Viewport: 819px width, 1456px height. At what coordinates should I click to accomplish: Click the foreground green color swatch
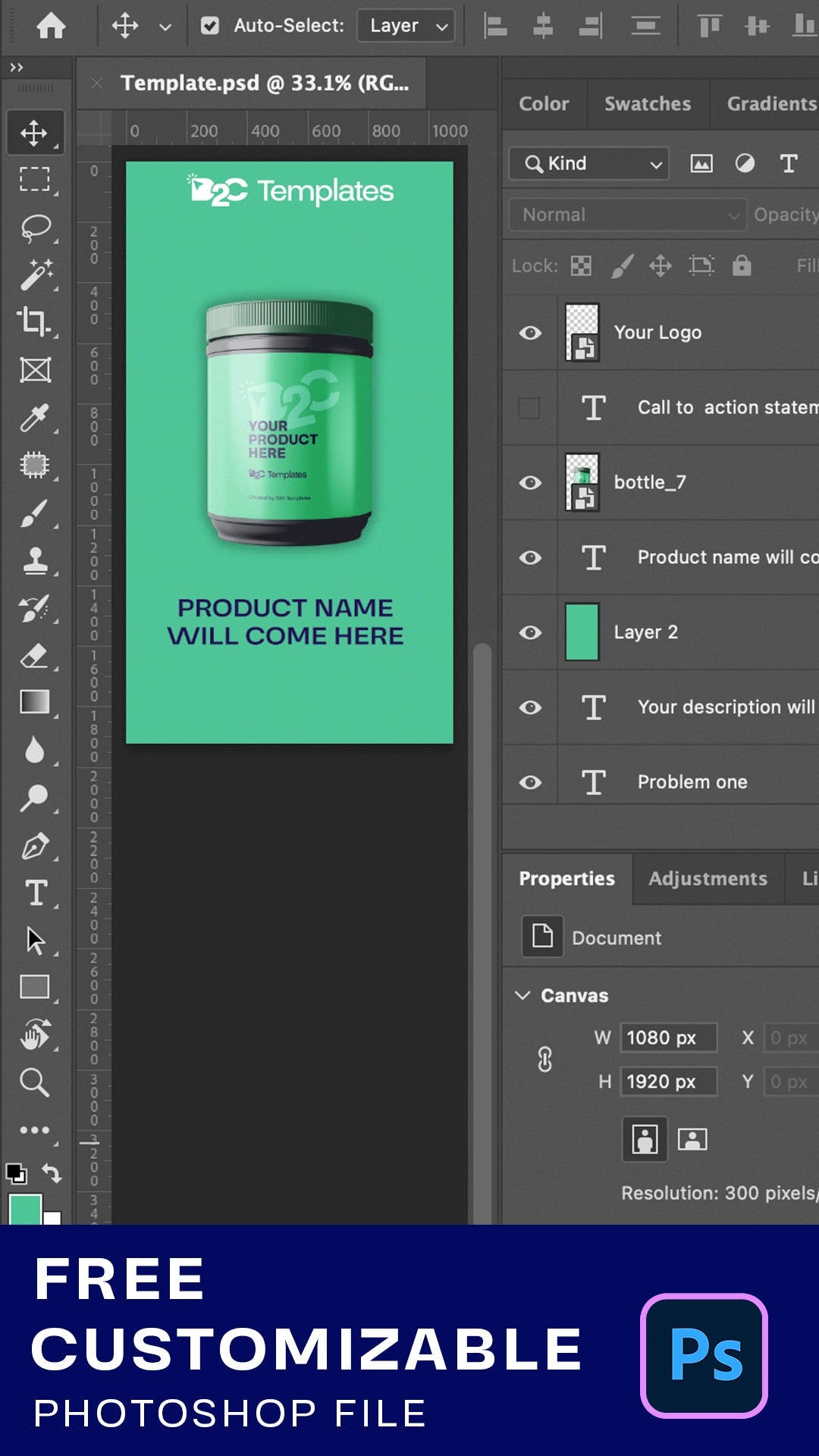pos(25,1210)
